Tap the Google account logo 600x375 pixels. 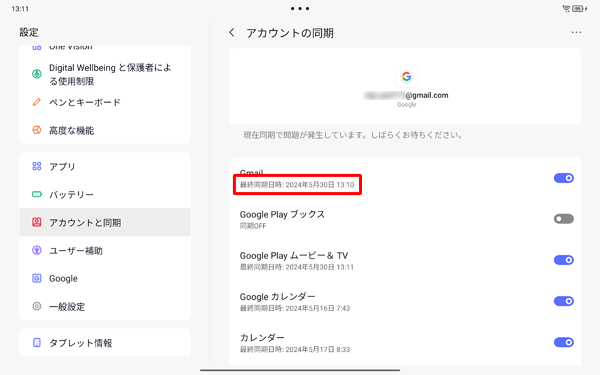point(406,77)
